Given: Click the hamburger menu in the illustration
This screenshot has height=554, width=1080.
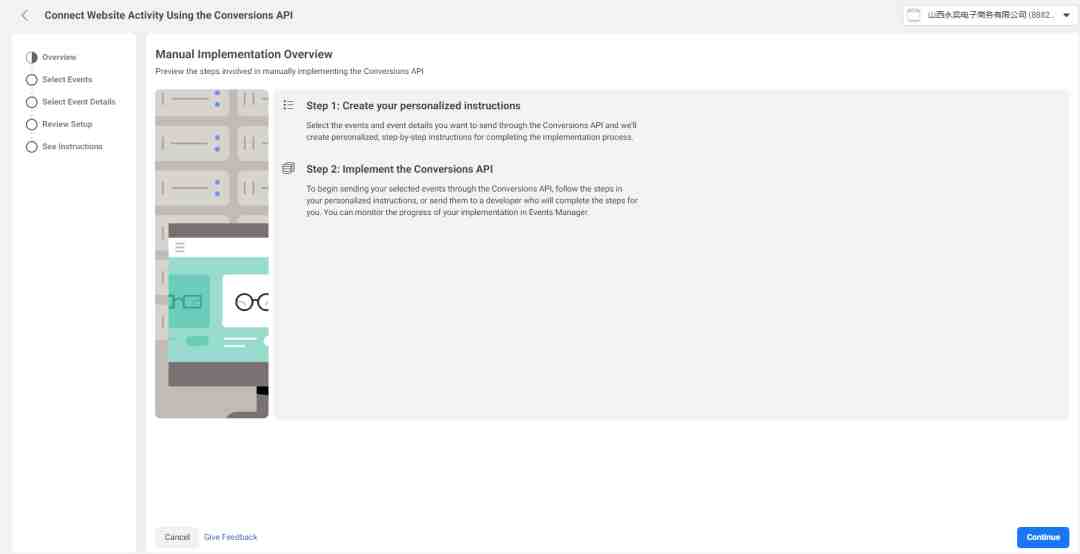Looking at the screenshot, I should (180, 248).
